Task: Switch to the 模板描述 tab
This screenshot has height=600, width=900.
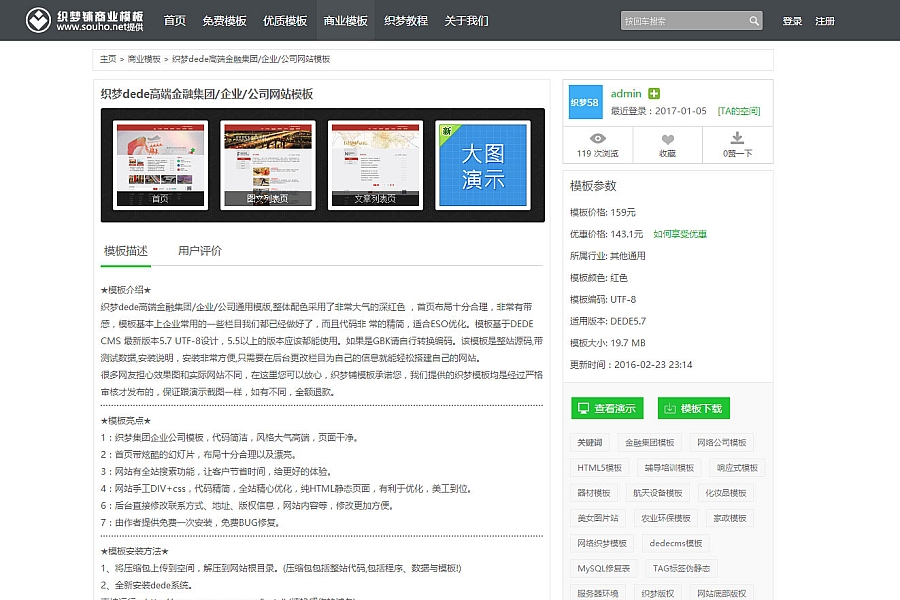Action: 126,251
